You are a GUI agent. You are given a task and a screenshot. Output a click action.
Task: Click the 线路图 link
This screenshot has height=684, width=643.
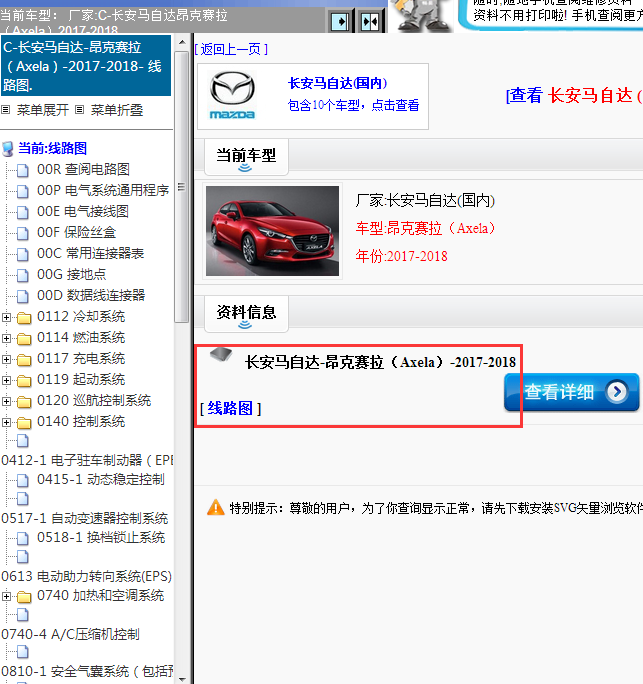(x=230, y=409)
